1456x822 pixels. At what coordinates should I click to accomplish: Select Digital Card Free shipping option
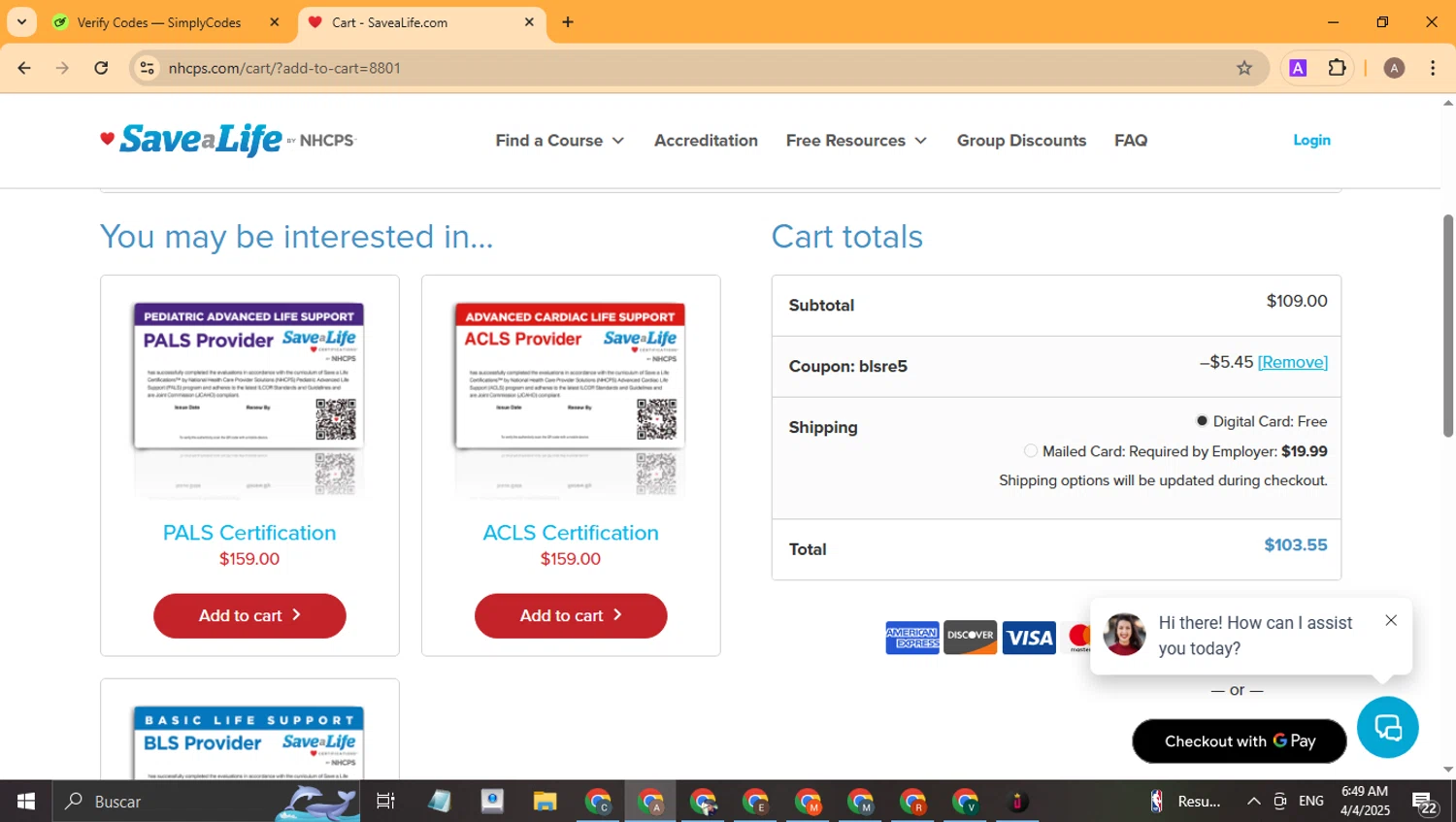tap(1202, 421)
